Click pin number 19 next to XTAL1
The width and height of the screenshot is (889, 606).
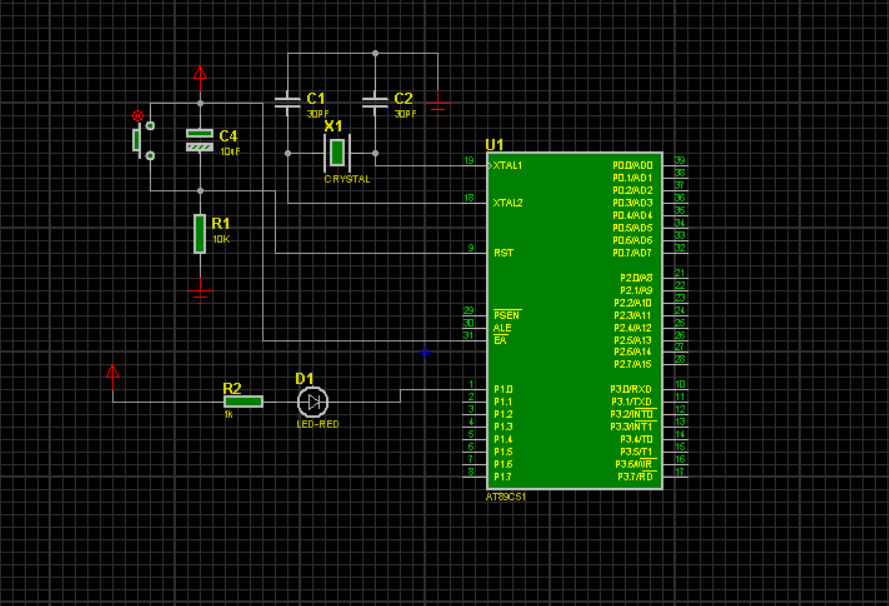tap(469, 160)
